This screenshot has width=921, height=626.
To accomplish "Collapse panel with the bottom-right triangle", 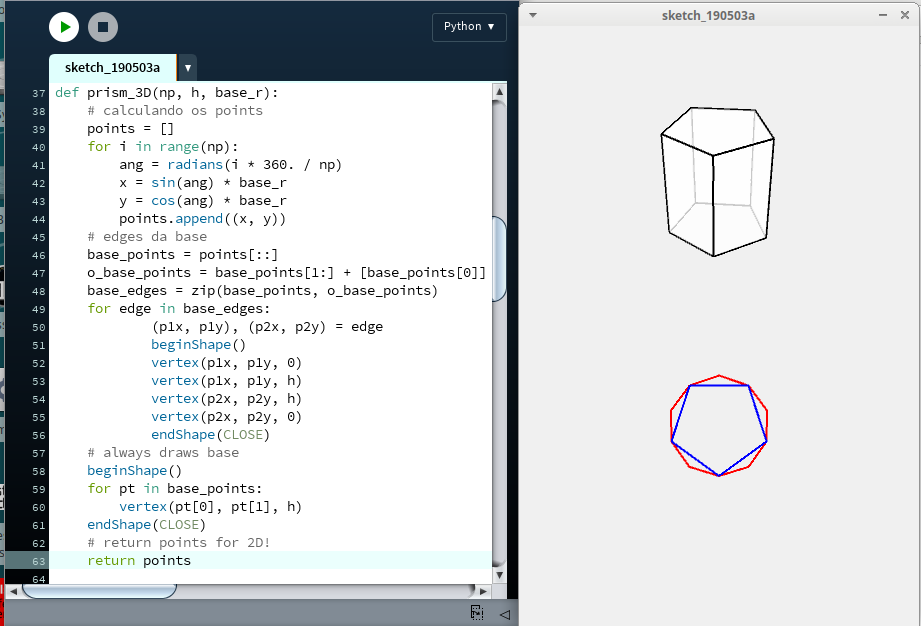I will (505, 613).
